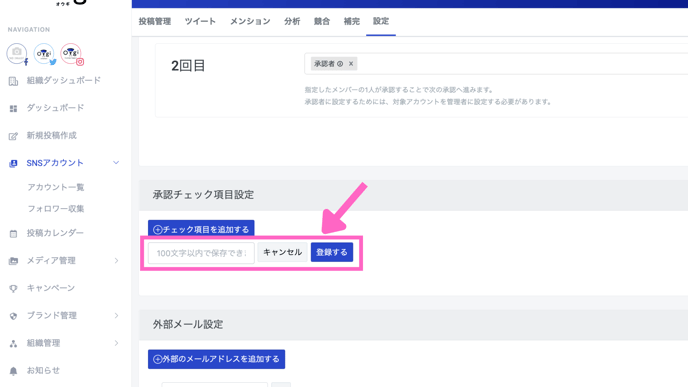
Task: Select the 設定 tab
Action: pos(381,21)
